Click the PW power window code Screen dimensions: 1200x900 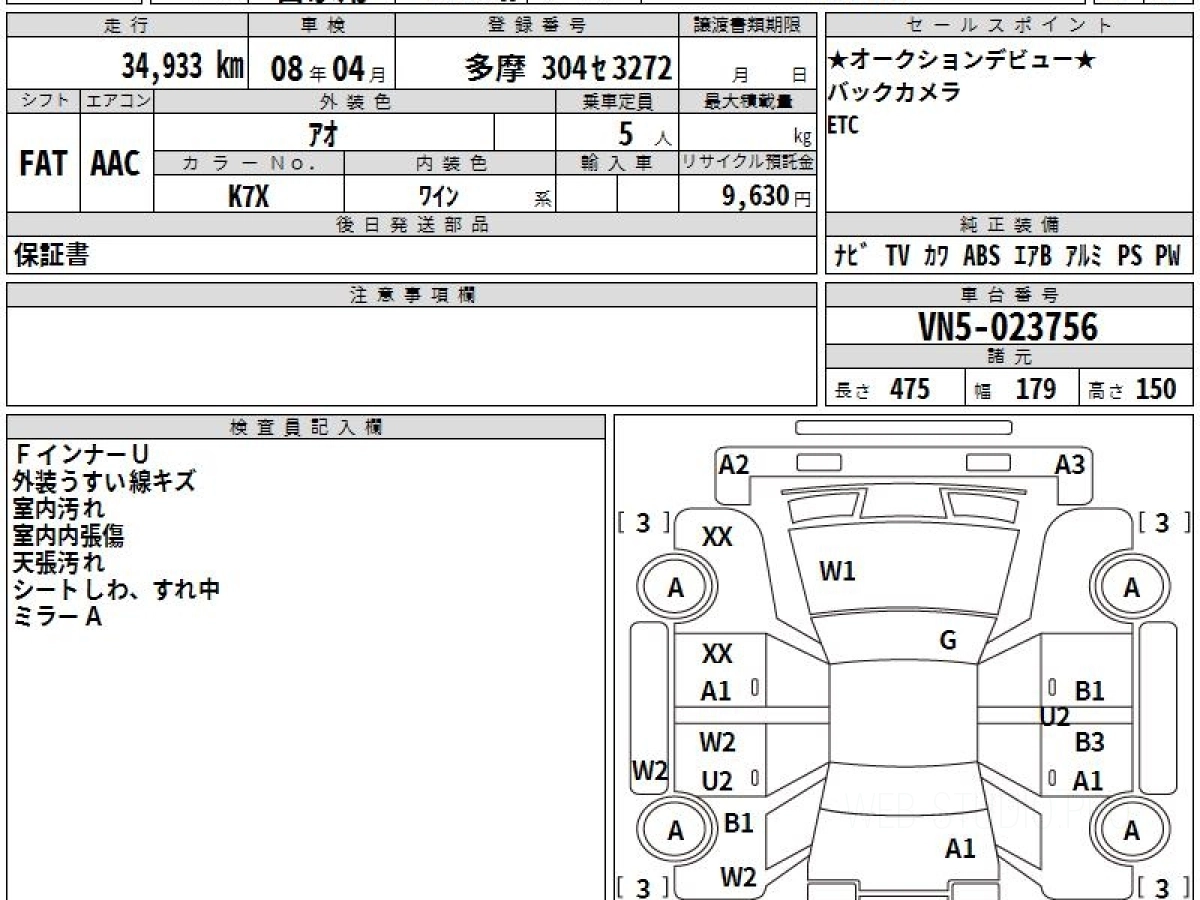pyautogui.click(x=1168, y=257)
